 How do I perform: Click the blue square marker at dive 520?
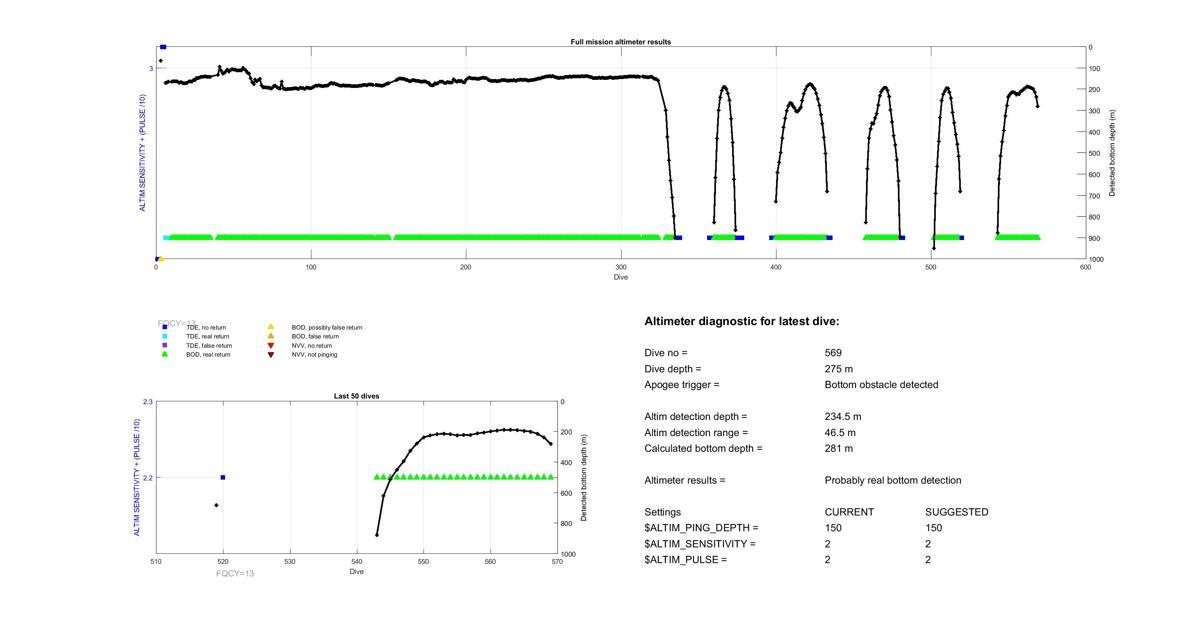[x=223, y=477]
